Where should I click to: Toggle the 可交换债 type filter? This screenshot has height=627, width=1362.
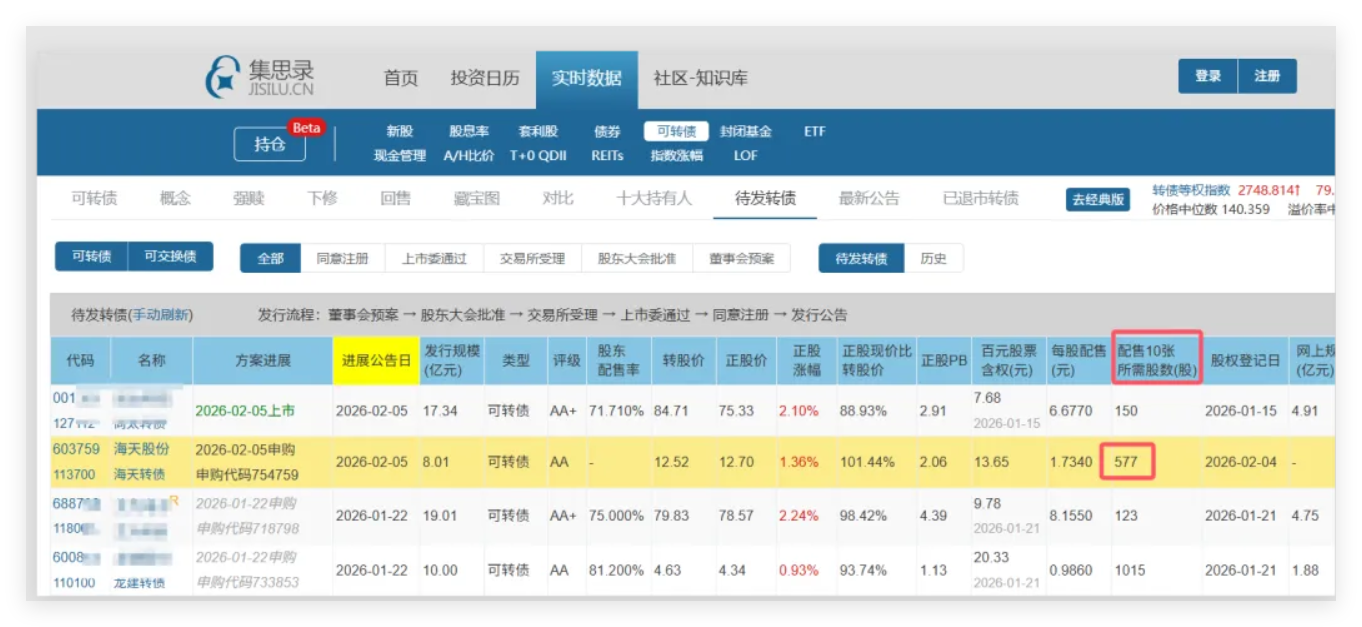pyautogui.click(x=170, y=257)
